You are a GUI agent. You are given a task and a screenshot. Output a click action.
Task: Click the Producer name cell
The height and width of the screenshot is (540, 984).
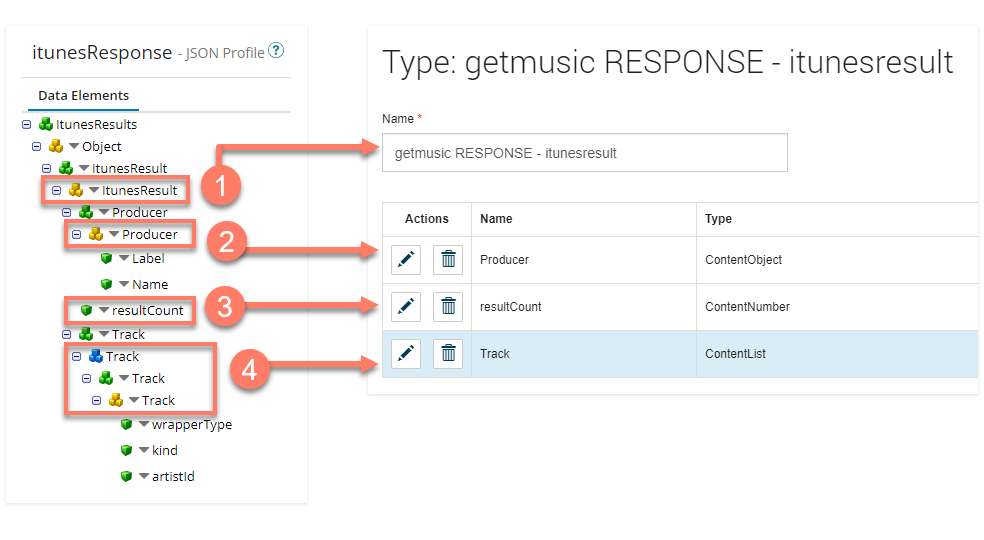point(584,260)
